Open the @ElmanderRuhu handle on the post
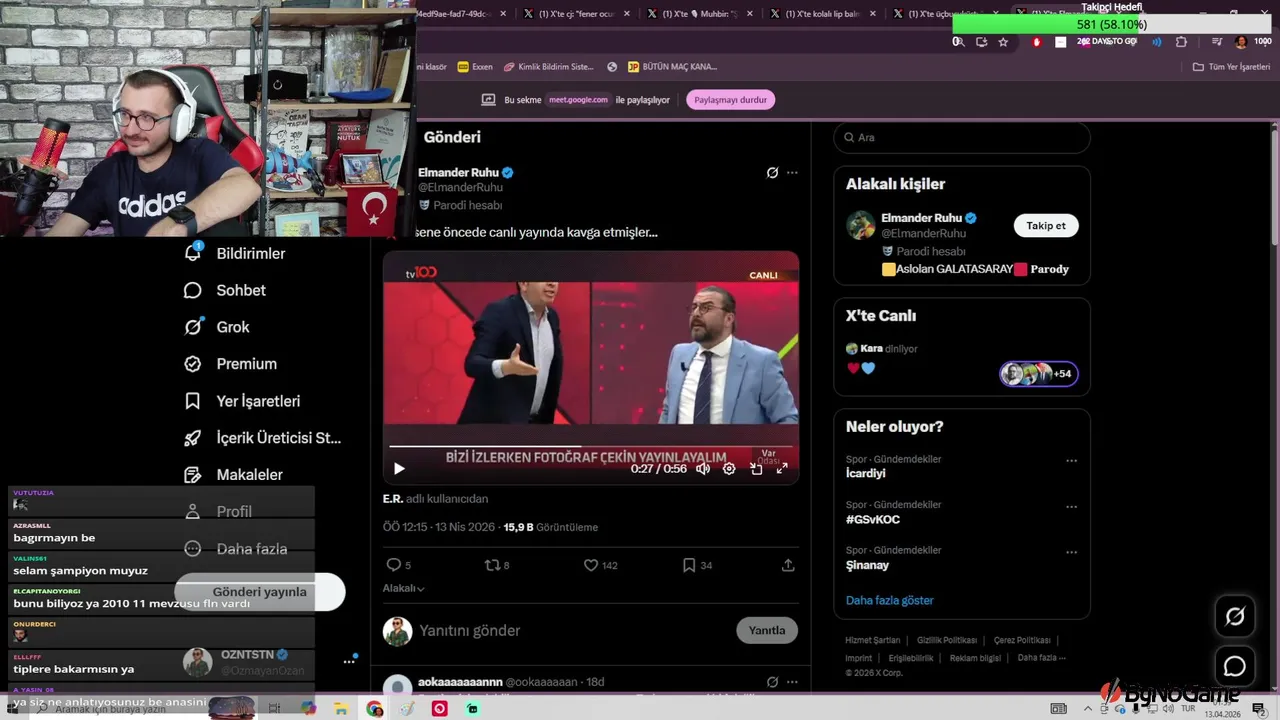 click(460, 187)
